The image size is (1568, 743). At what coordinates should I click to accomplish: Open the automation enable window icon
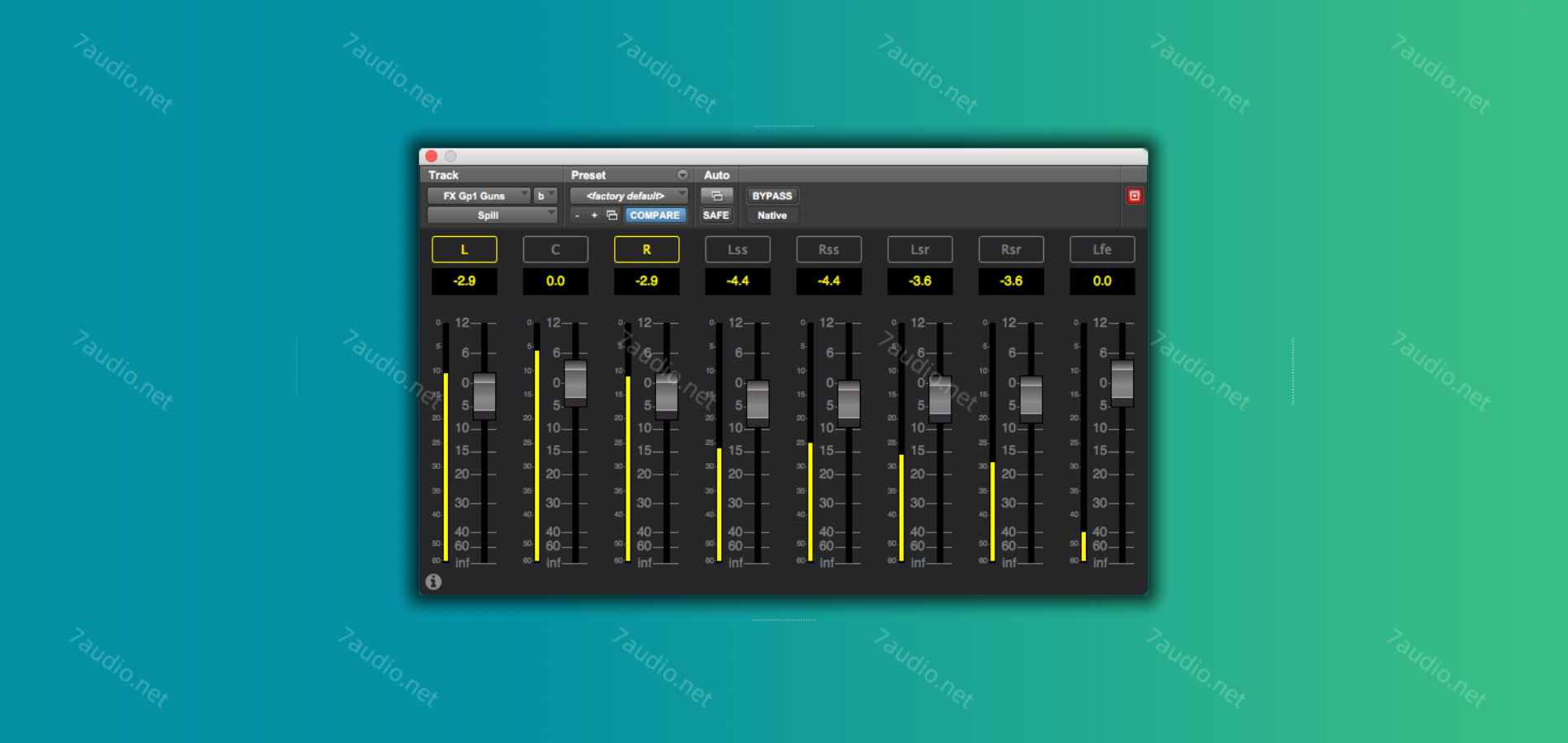716,196
